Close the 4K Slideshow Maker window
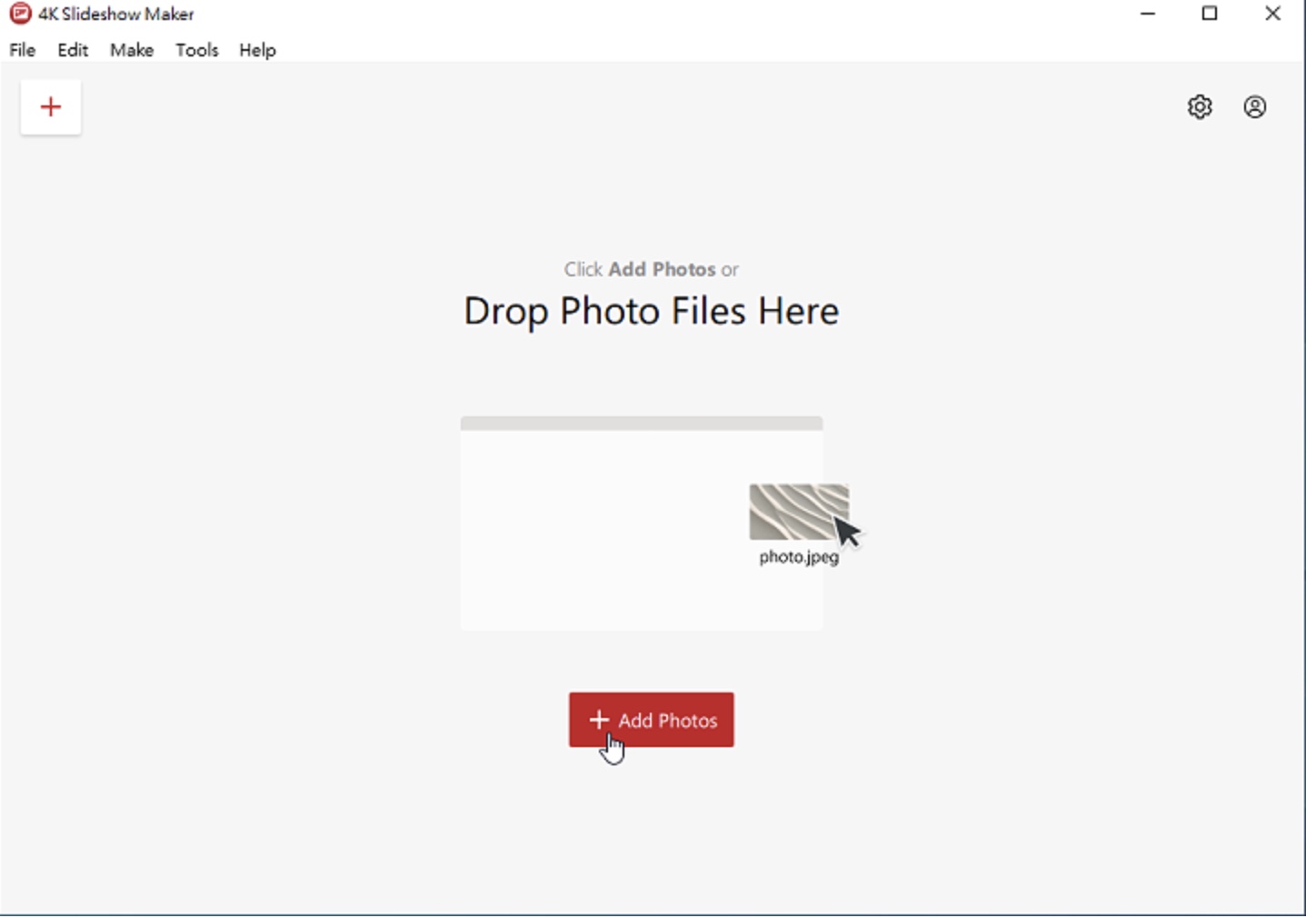Screen dimensions: 1316x918 [1272, 14]
